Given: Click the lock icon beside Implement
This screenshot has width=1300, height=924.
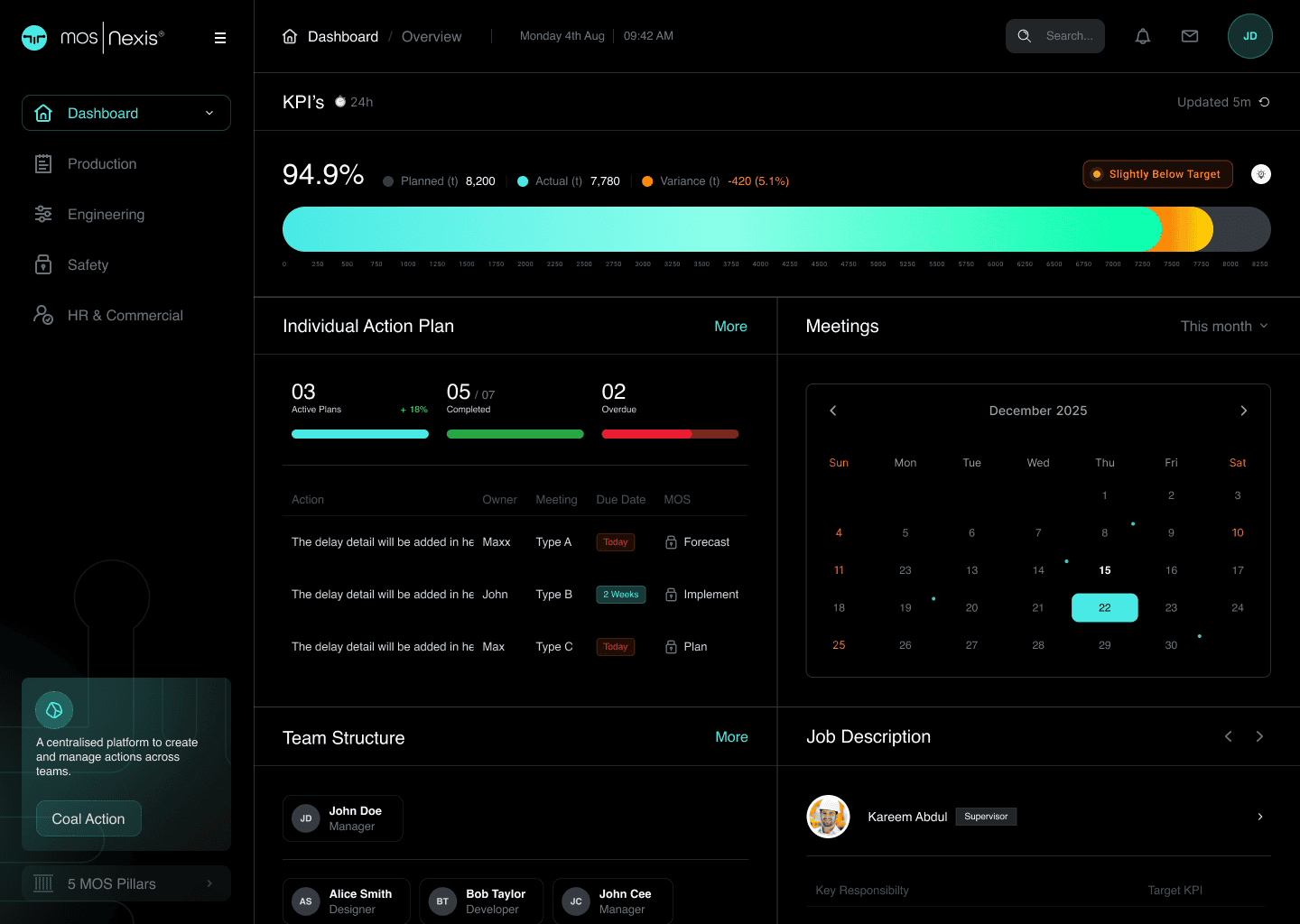Looking at the screenshot, I should coord(671,595).
